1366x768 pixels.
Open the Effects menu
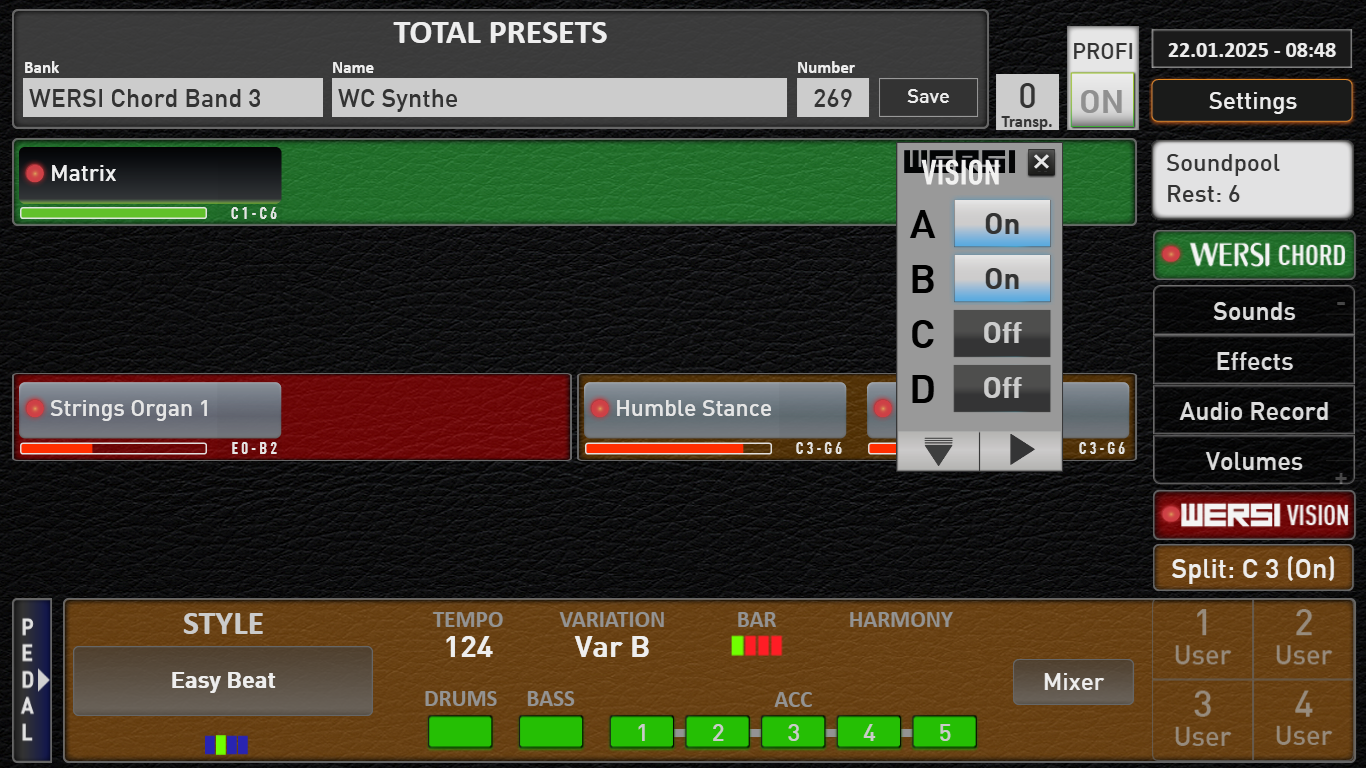click(1254, 361)
